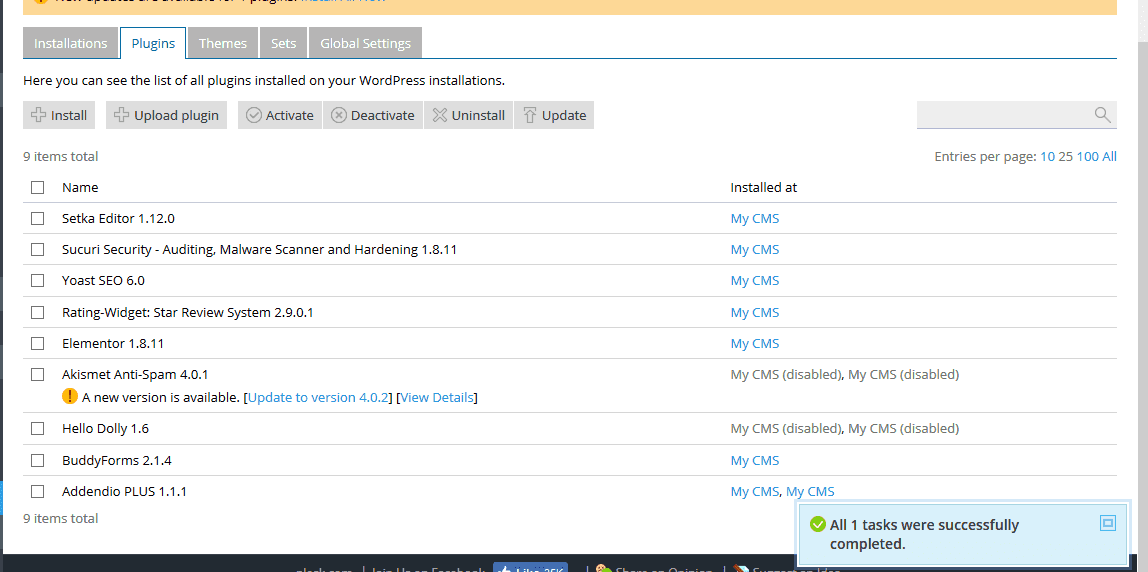Check the Rating-Widget plugin checkbox
This screenshot has height=572, width=1148.
click(37, 313)
